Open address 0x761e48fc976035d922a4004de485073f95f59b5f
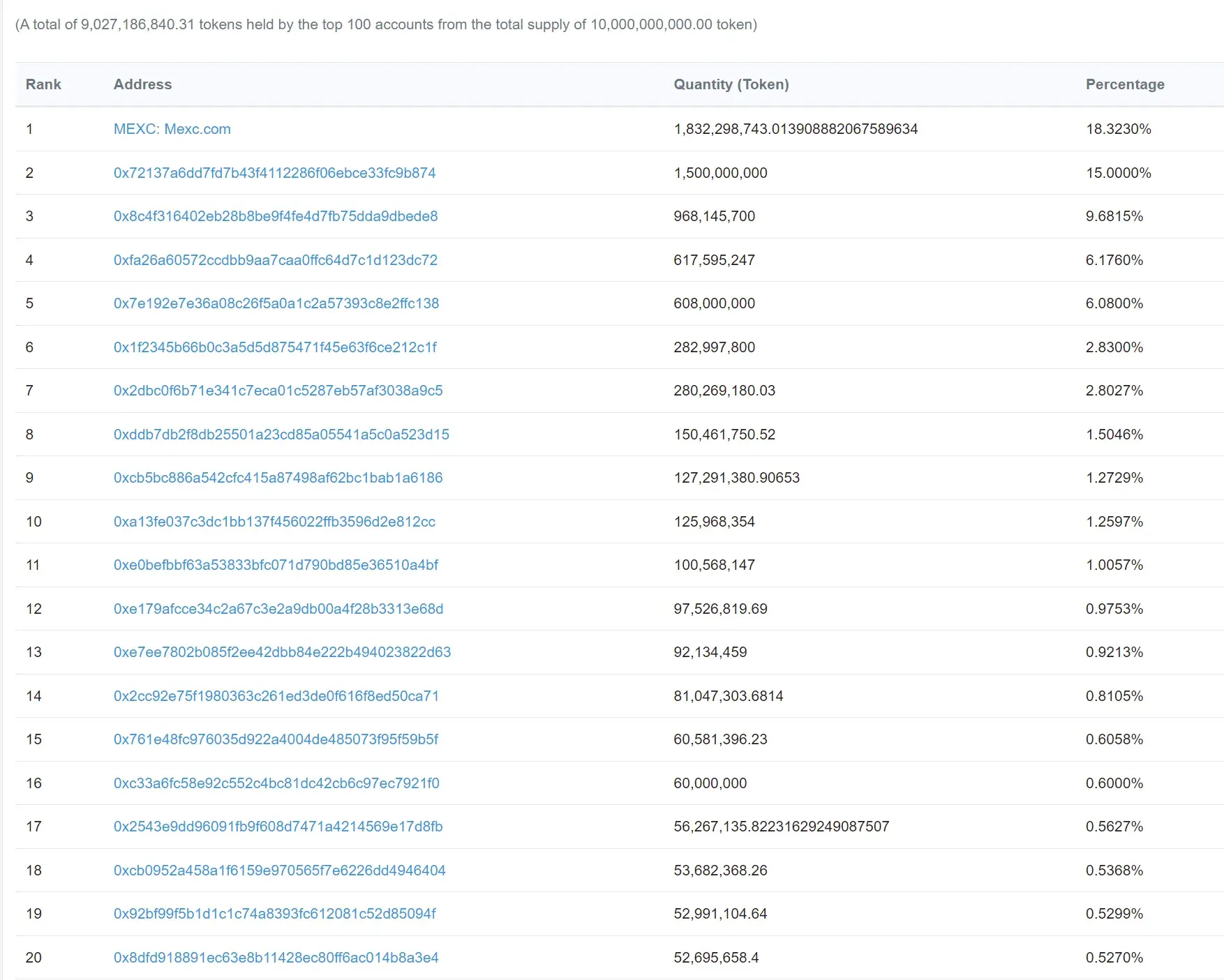The image size is (1224, 980). [276, 739]
